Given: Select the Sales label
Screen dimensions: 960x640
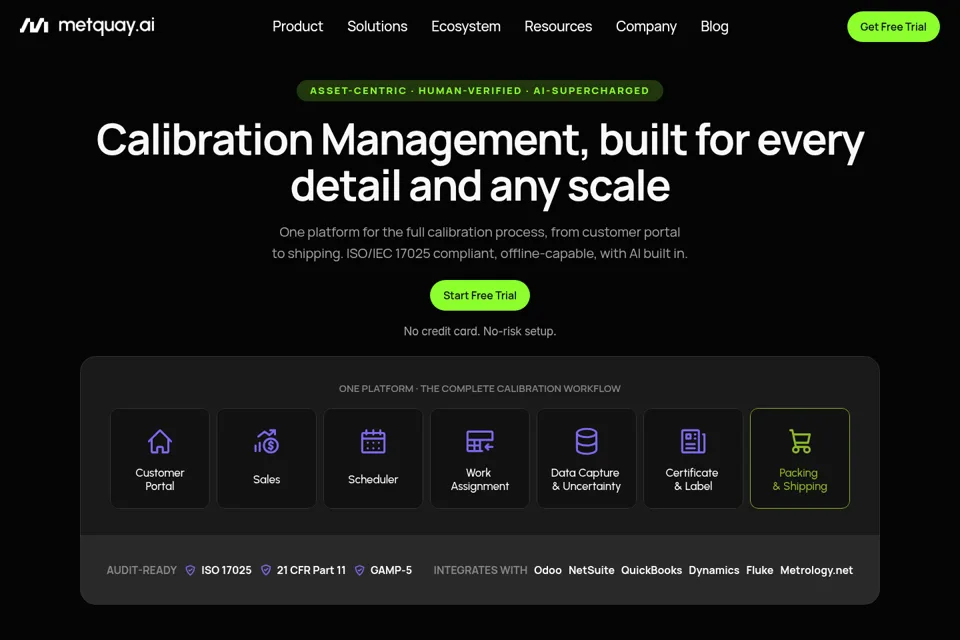Looking at the screenshot, I should (266, 480).
